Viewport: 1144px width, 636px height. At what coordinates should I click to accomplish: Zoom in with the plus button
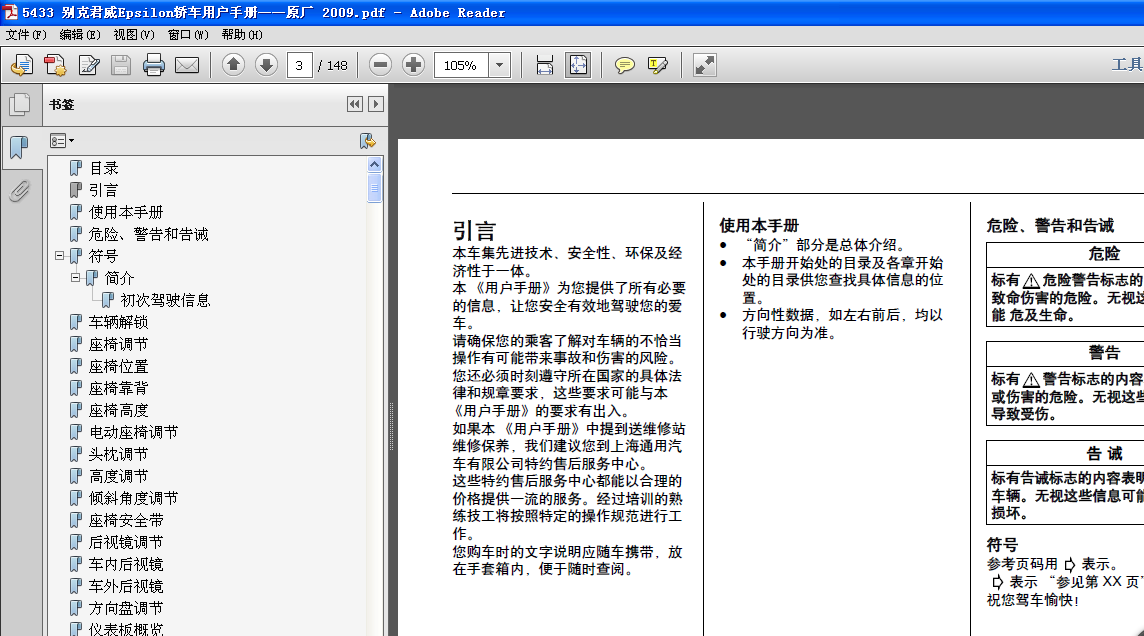point(414,65)
